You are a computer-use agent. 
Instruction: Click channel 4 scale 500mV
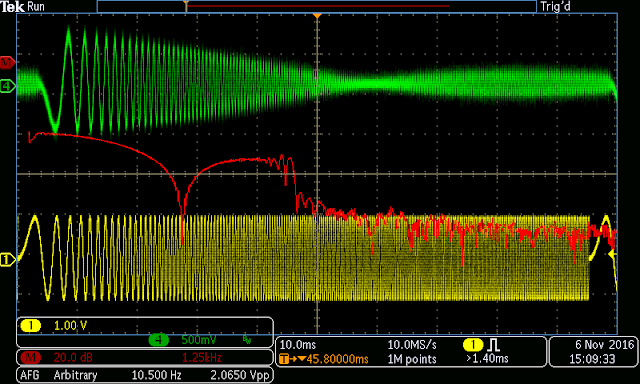198,340
